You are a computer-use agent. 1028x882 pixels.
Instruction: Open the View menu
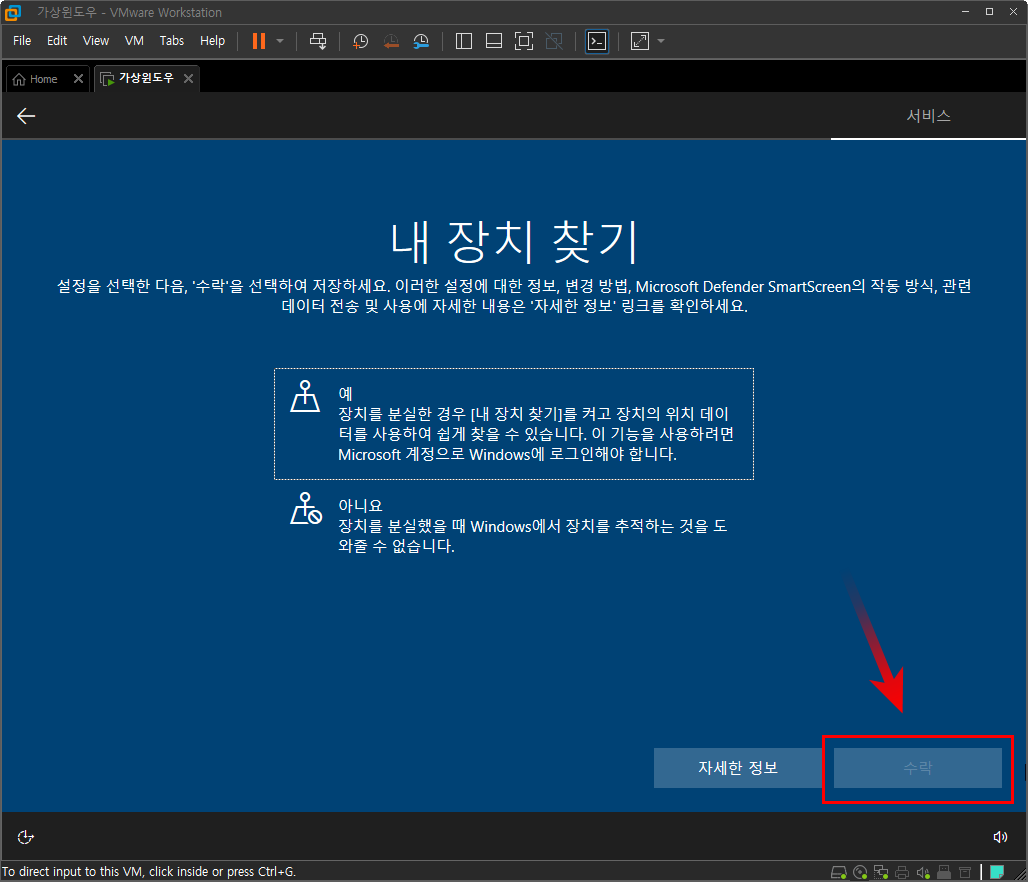click(96, 41)
